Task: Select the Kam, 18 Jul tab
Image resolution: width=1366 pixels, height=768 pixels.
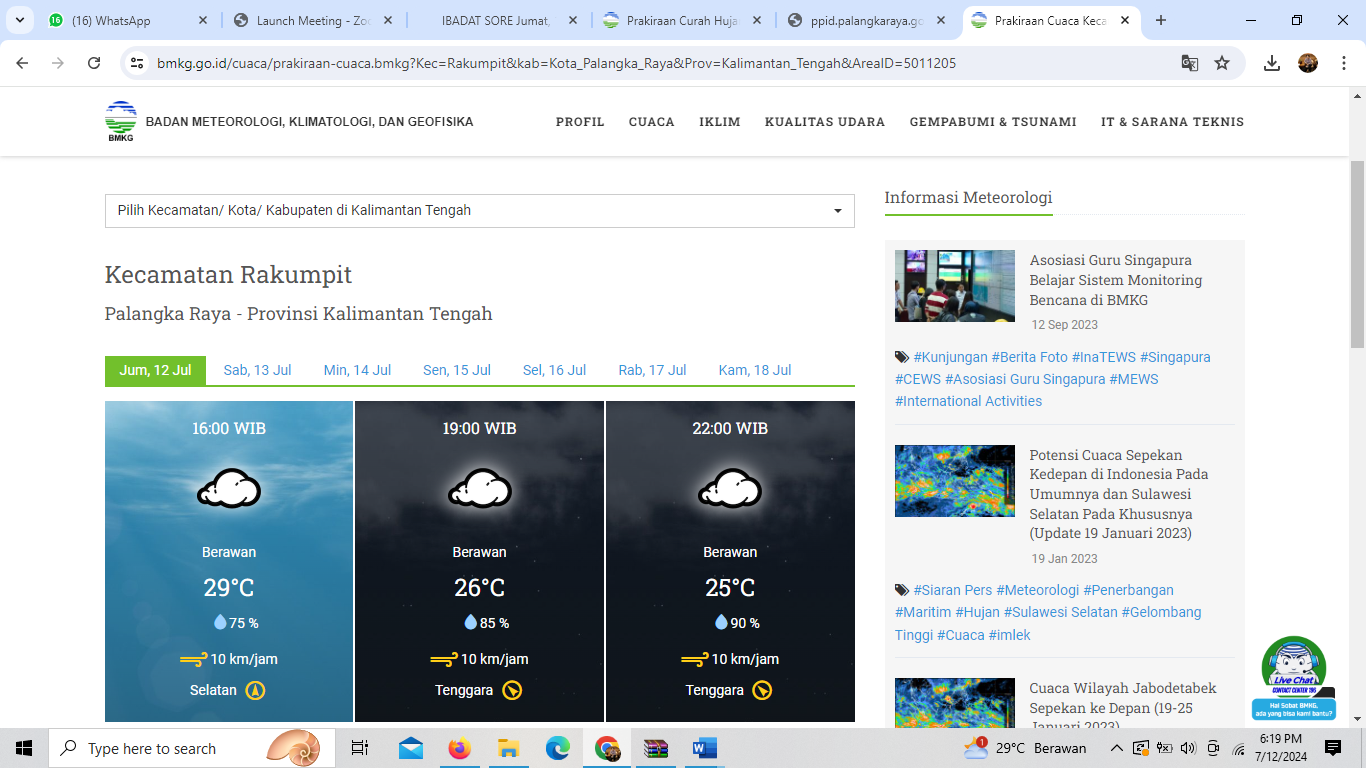Action: (755, 370)
